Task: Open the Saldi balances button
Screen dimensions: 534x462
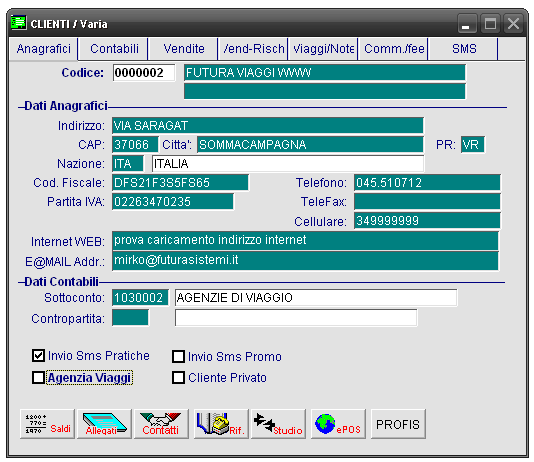Action: coord(47,424)
